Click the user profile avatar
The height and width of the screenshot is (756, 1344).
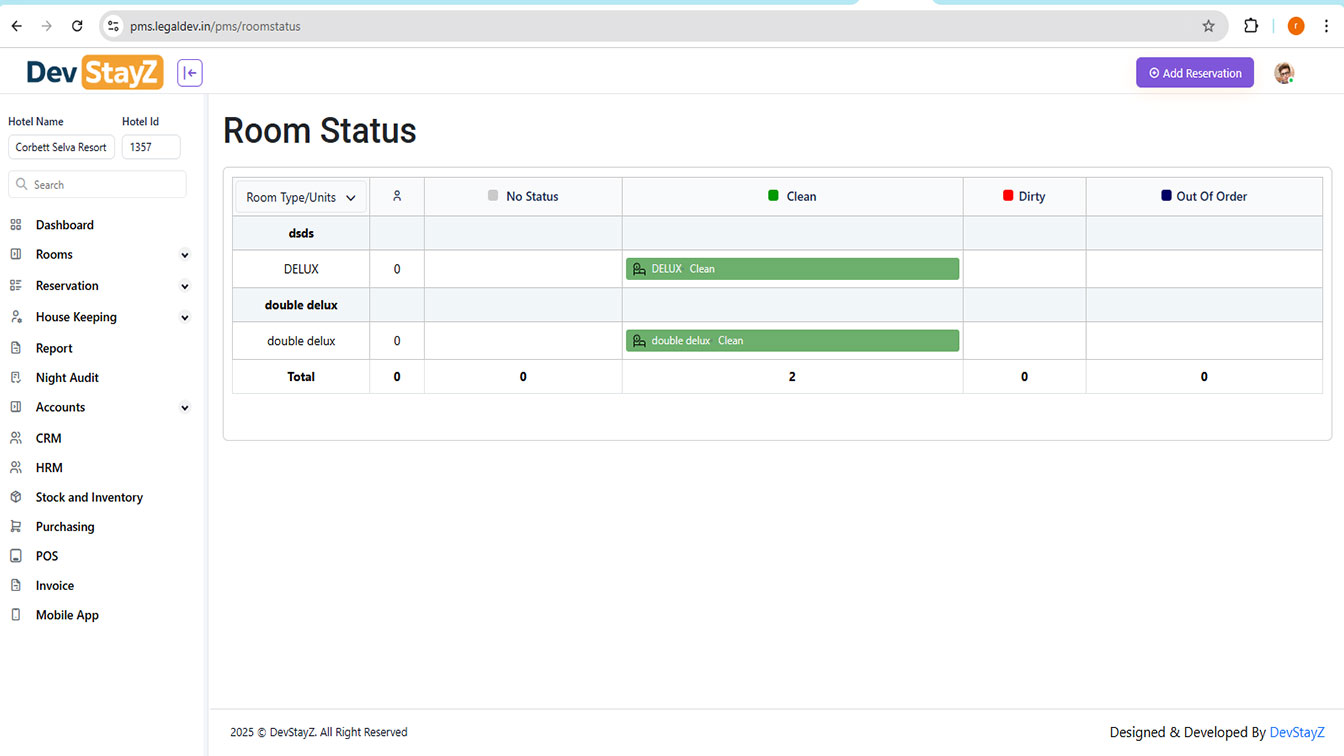click(x=1284, y=73)
